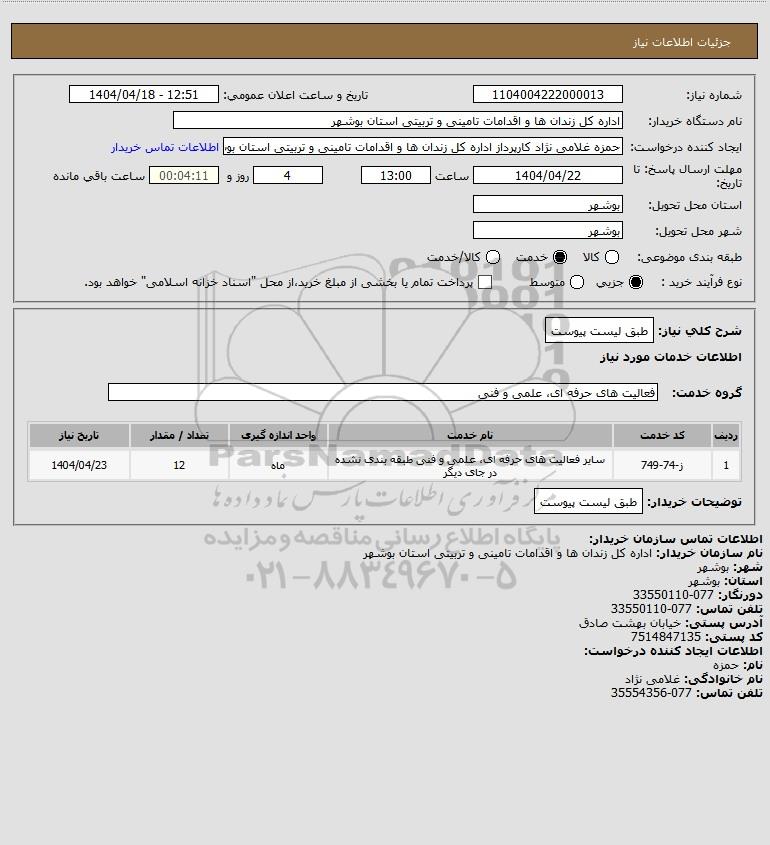Click the buyer notes box طبق لیست پیوست
The height and width of the screenshot is (845, 770).
588,502
